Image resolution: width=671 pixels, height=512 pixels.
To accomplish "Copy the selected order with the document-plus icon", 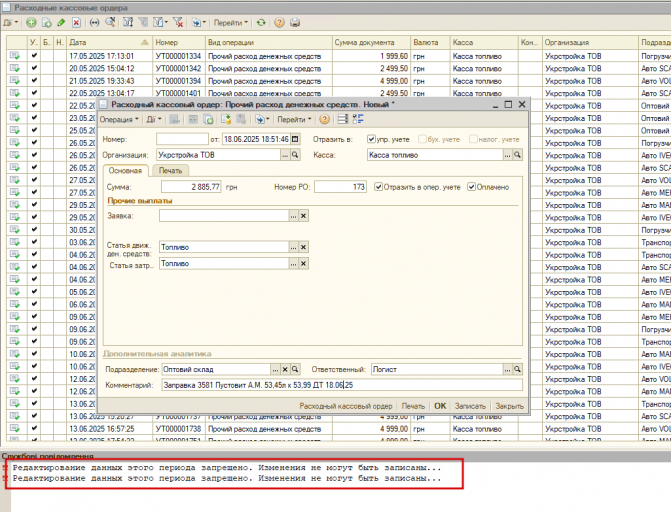I will point(46,23).
